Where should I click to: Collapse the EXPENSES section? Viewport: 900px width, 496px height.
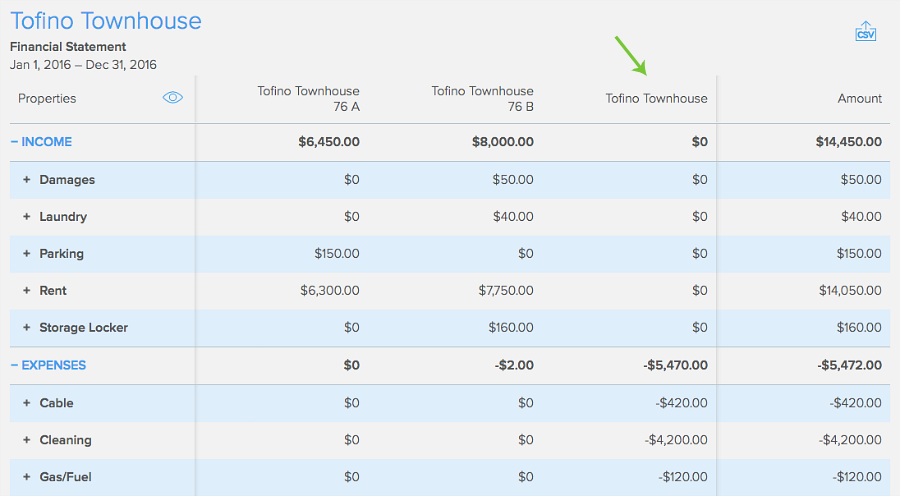point(48,365)
